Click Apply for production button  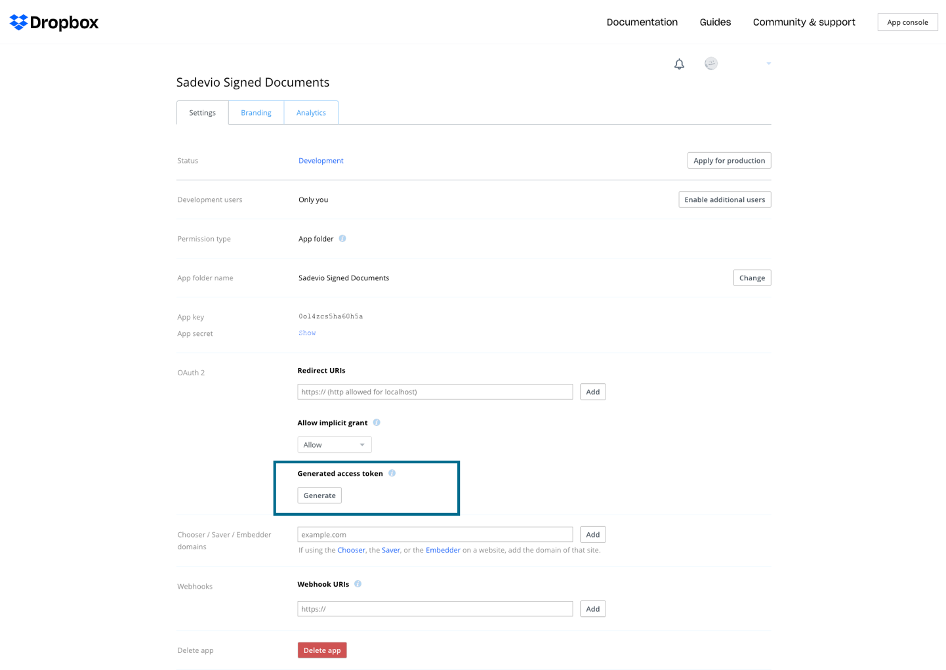729,160
